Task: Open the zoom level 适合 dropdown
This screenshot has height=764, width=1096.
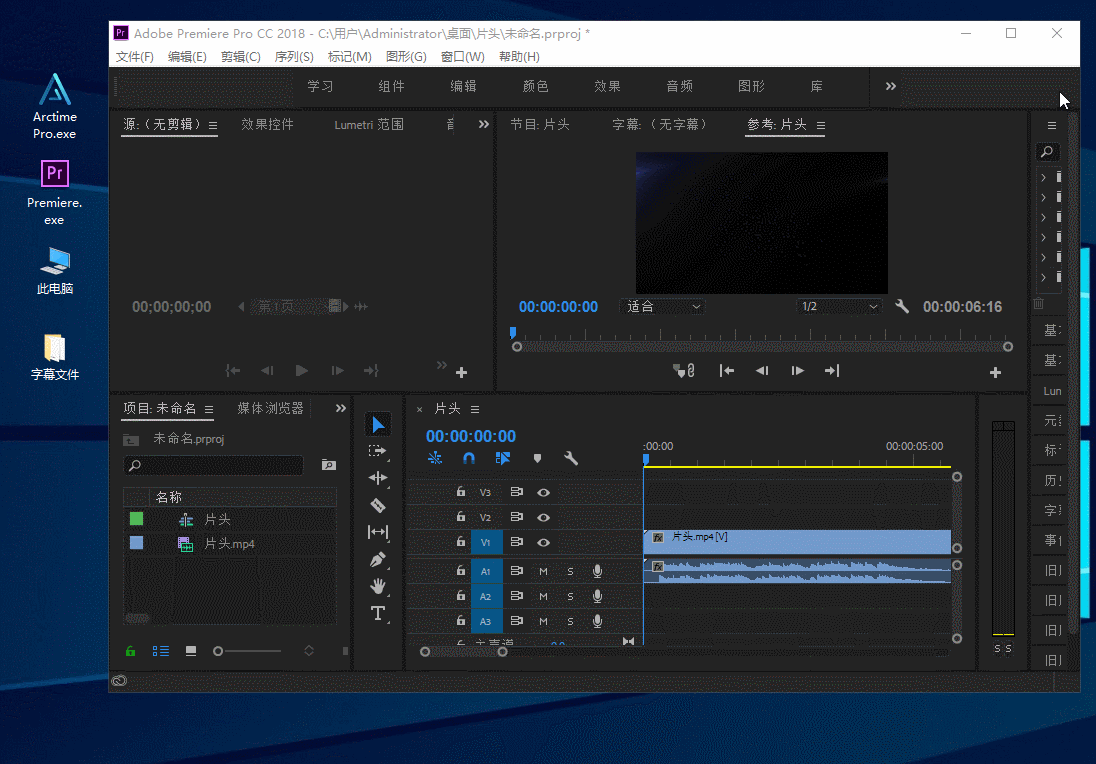Action: [x=662, y=306]
